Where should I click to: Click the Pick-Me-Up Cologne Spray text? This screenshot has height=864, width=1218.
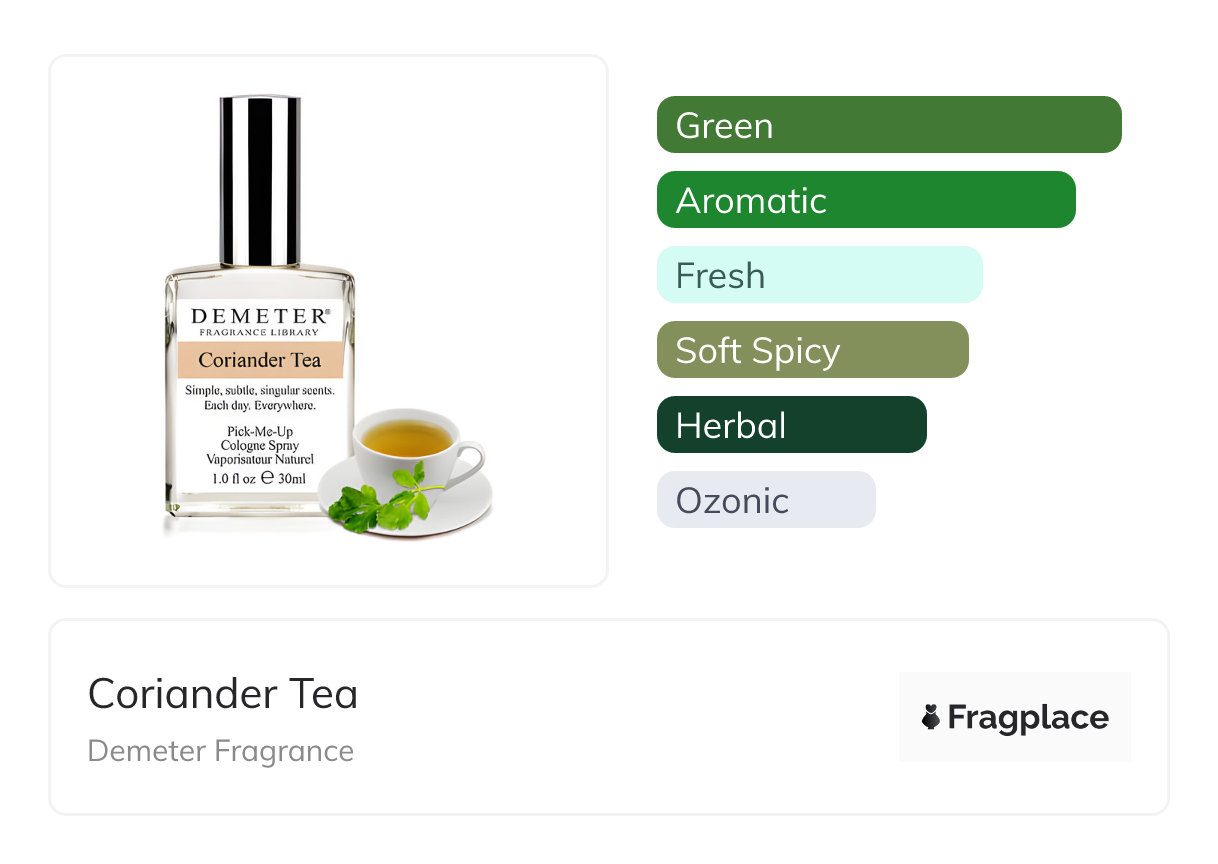click(260, 438)
